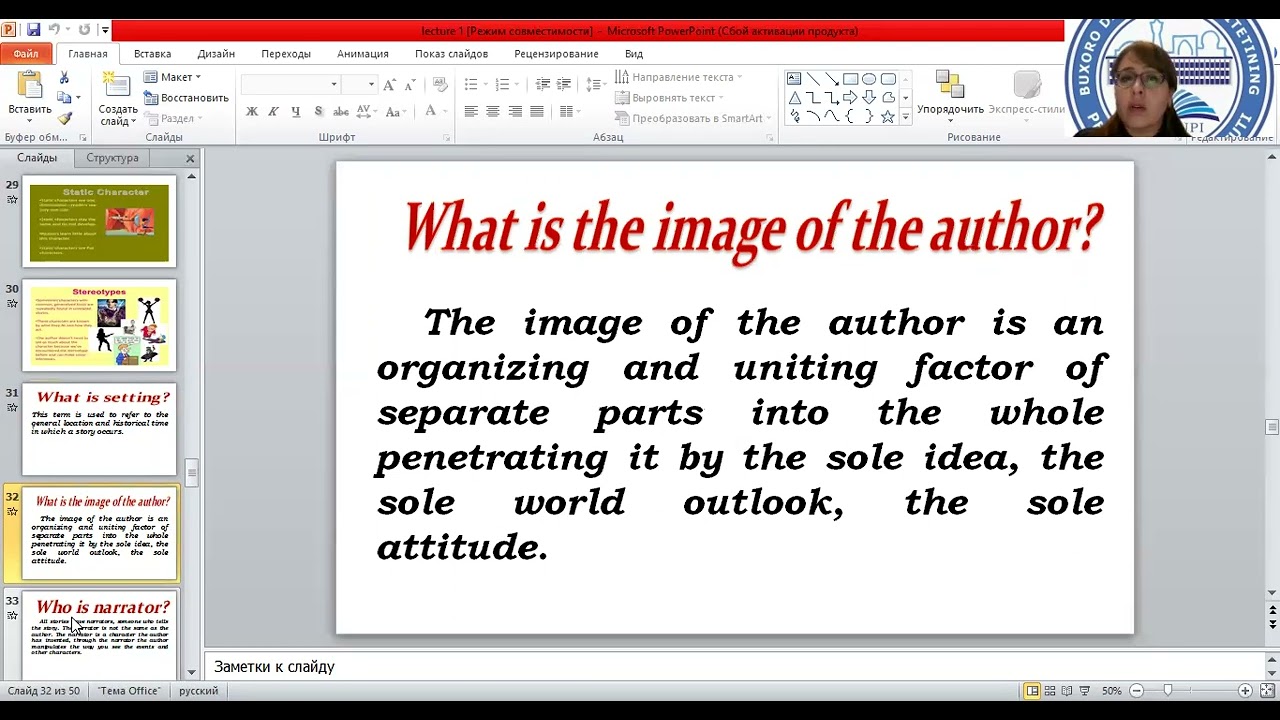Click the Copy icon in clipboard group

(64, 98)
